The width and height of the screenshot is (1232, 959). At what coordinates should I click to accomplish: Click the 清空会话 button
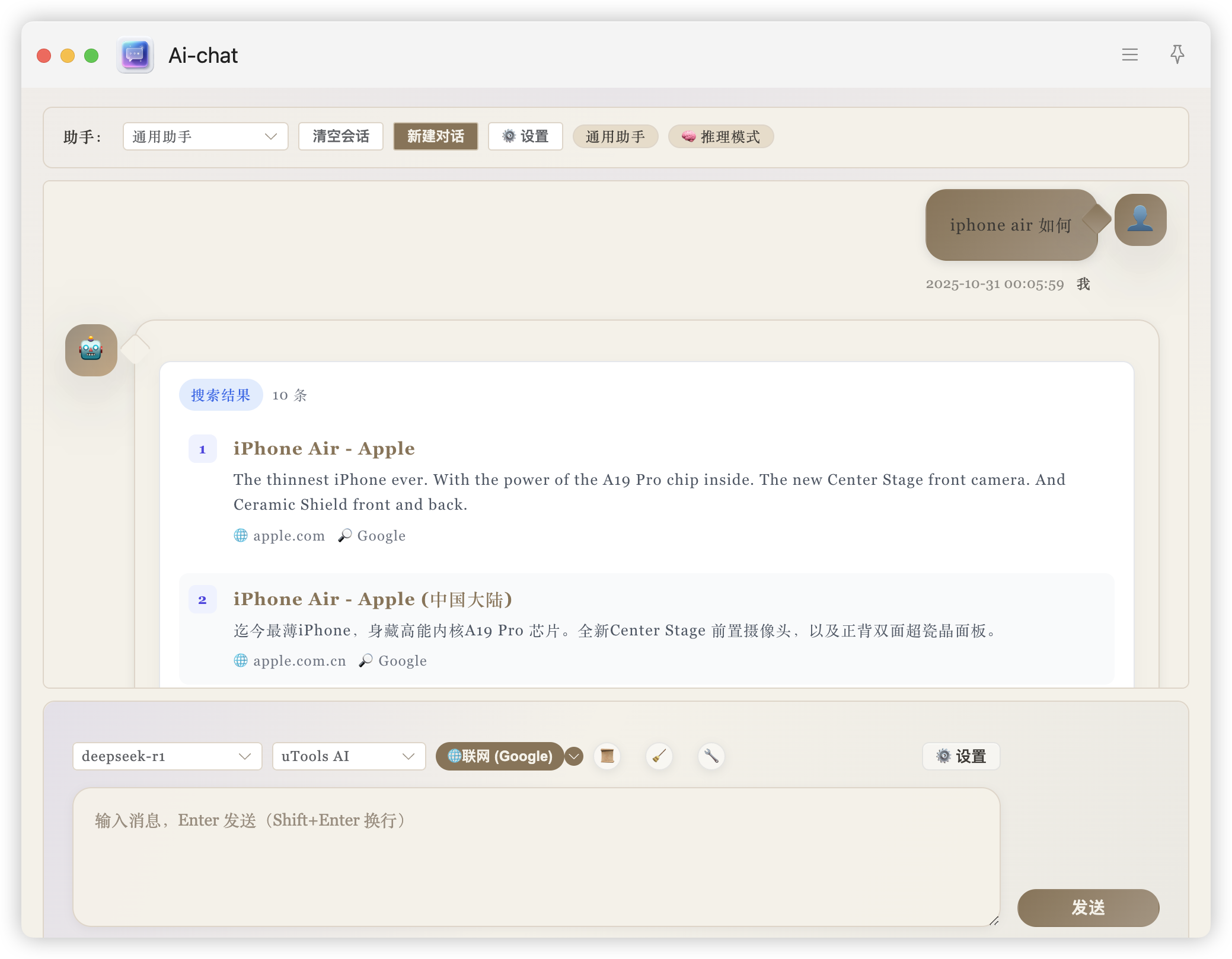(340, 137)
